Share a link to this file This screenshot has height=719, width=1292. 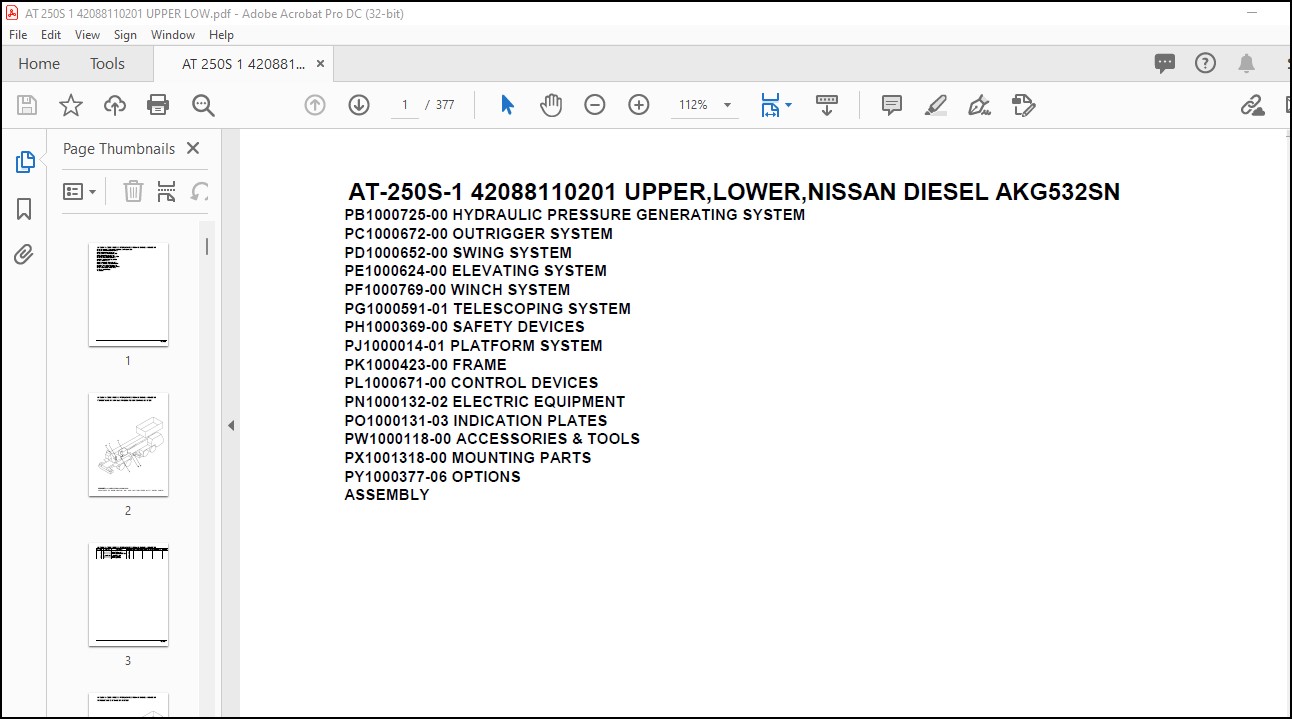(1252, 105)
